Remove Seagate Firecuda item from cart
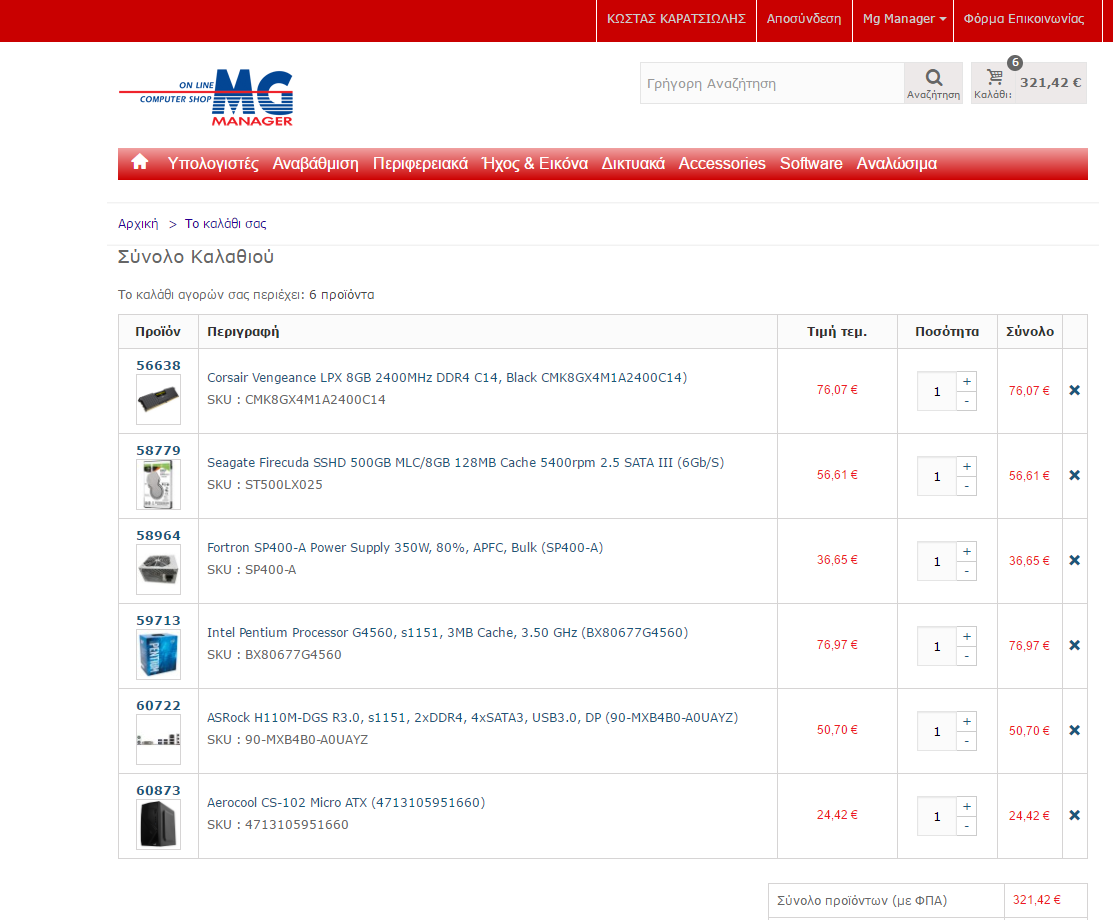This screenshot has height=920, width=1113. (1075, 475)
